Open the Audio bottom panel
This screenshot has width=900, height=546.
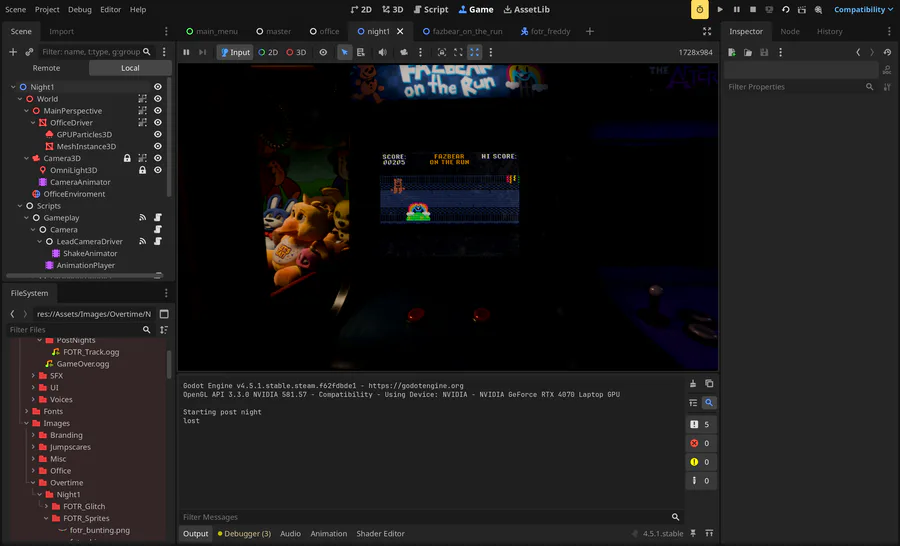290,533
